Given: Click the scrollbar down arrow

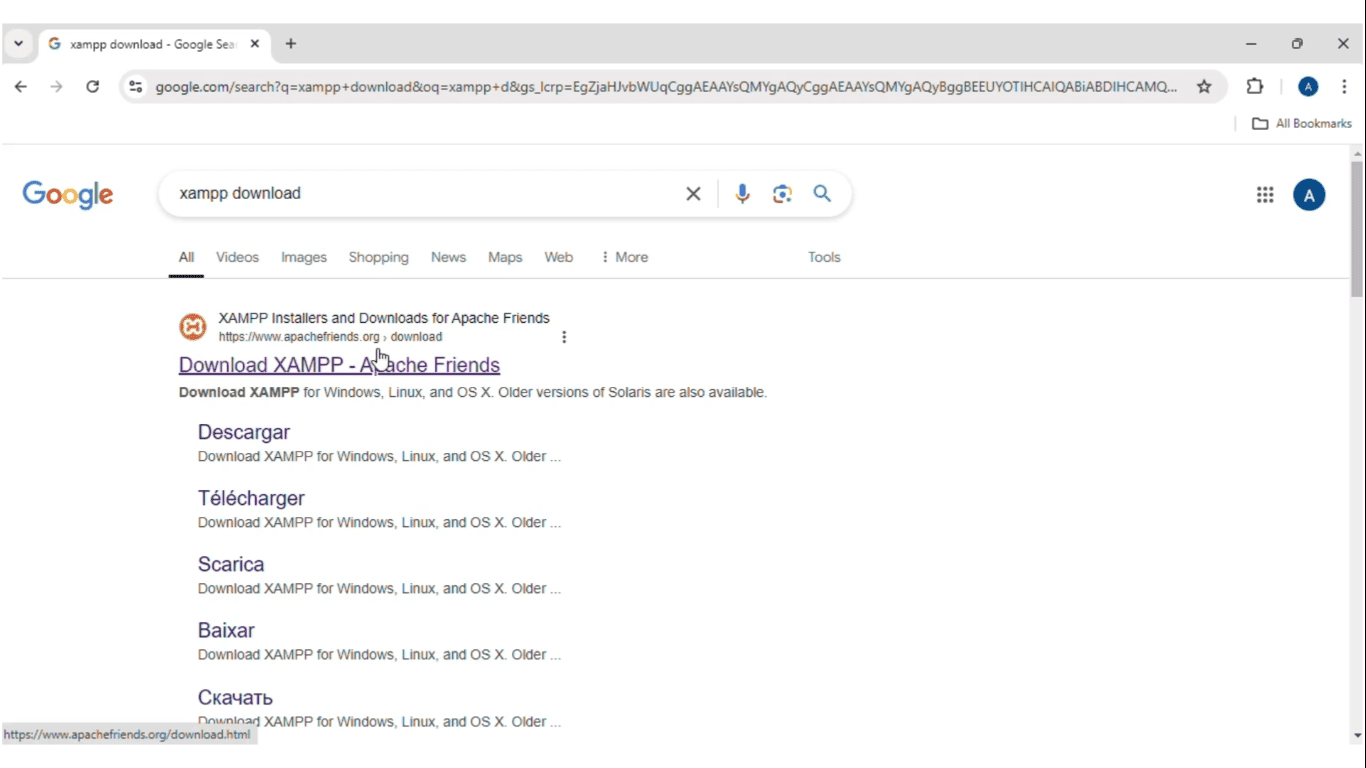Looking at the screenshot, I should 1357,736.
